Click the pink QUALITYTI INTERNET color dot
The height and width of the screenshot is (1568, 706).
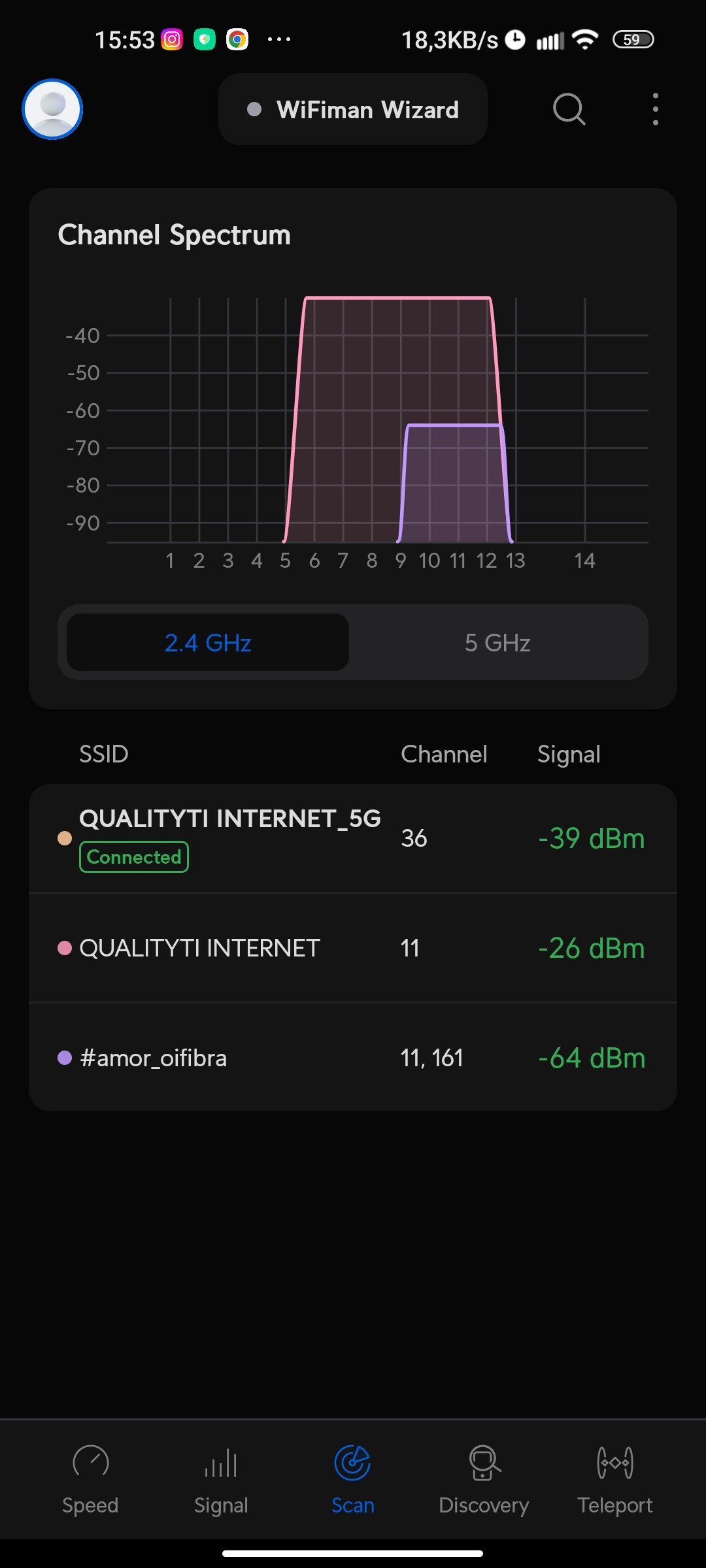click(65, 948)
